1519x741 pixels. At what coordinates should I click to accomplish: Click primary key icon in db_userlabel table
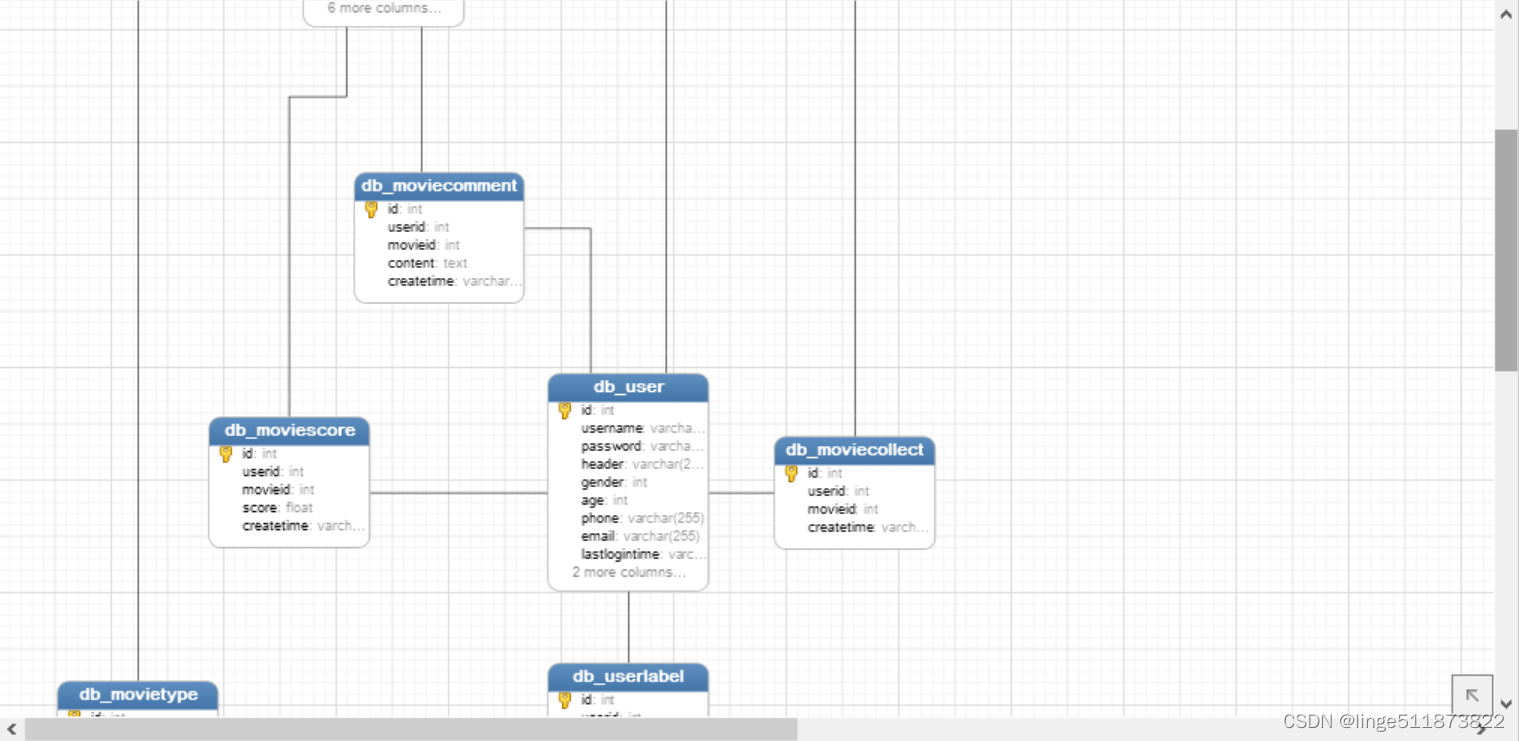click(x=564, y=700)
